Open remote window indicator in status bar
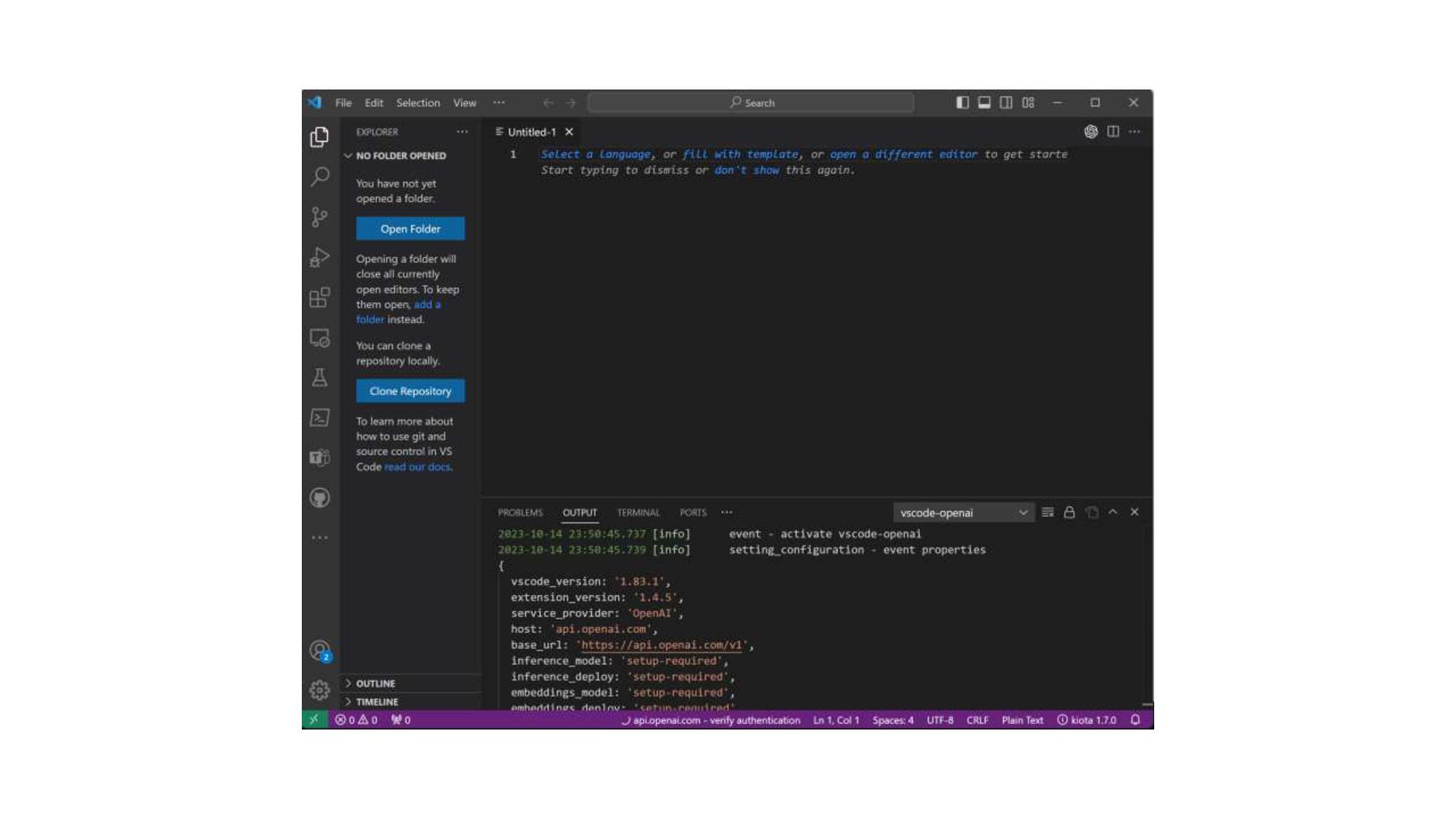The image size is (1456, 819). click(314, 720)
